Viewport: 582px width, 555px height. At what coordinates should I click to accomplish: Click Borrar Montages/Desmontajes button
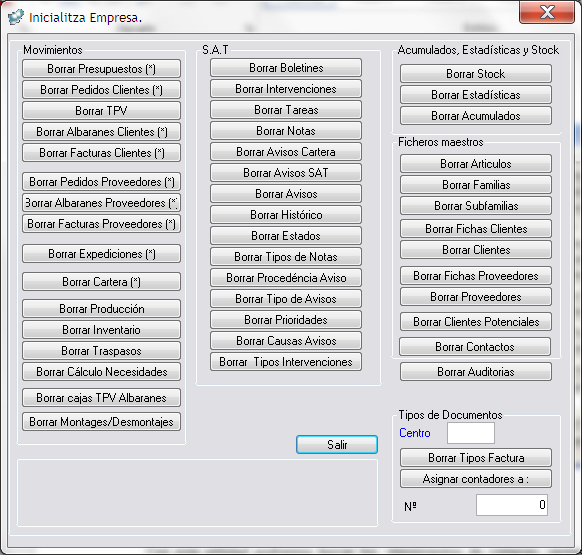[101, 422]
